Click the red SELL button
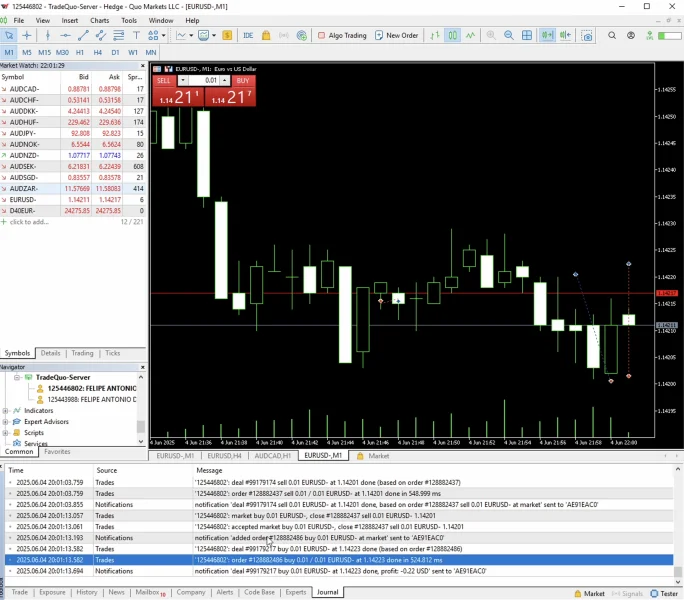The image size is (684, 600). pos(164,81)
